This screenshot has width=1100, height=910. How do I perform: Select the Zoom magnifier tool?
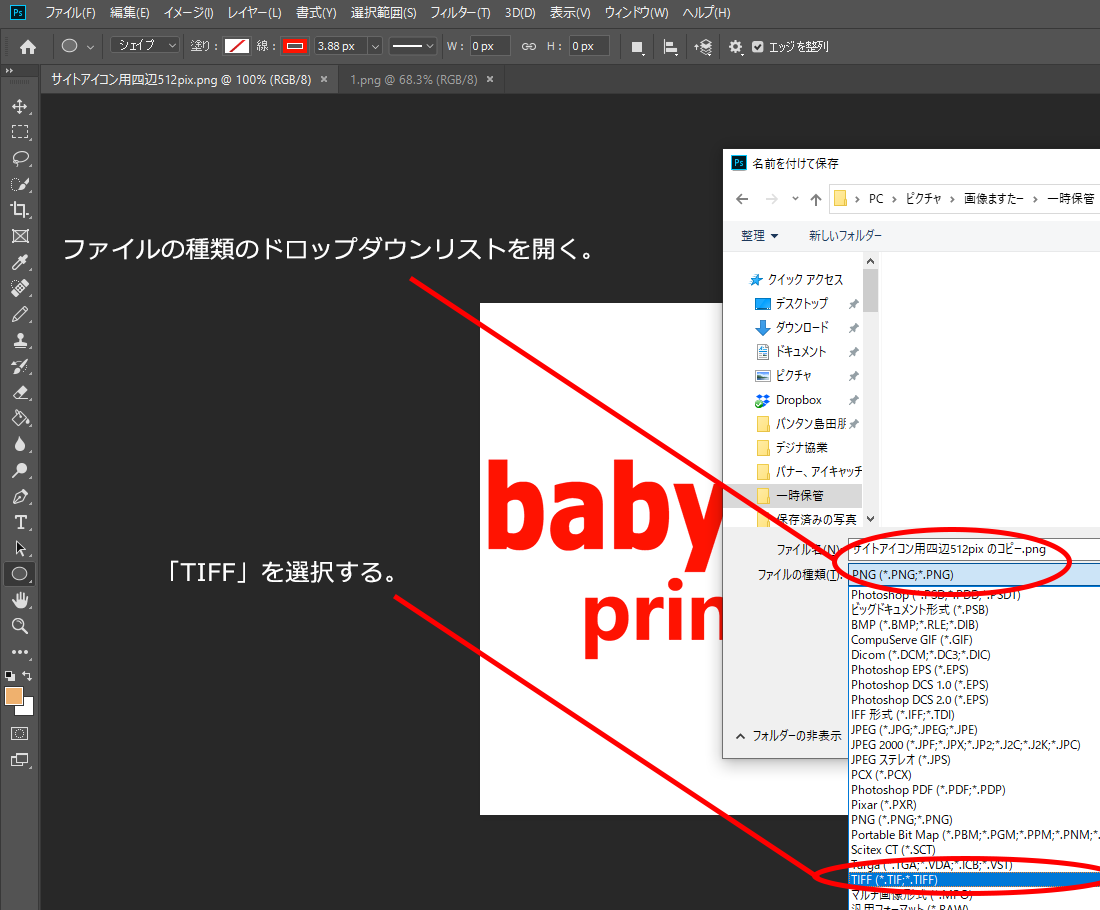pos(19,626)
